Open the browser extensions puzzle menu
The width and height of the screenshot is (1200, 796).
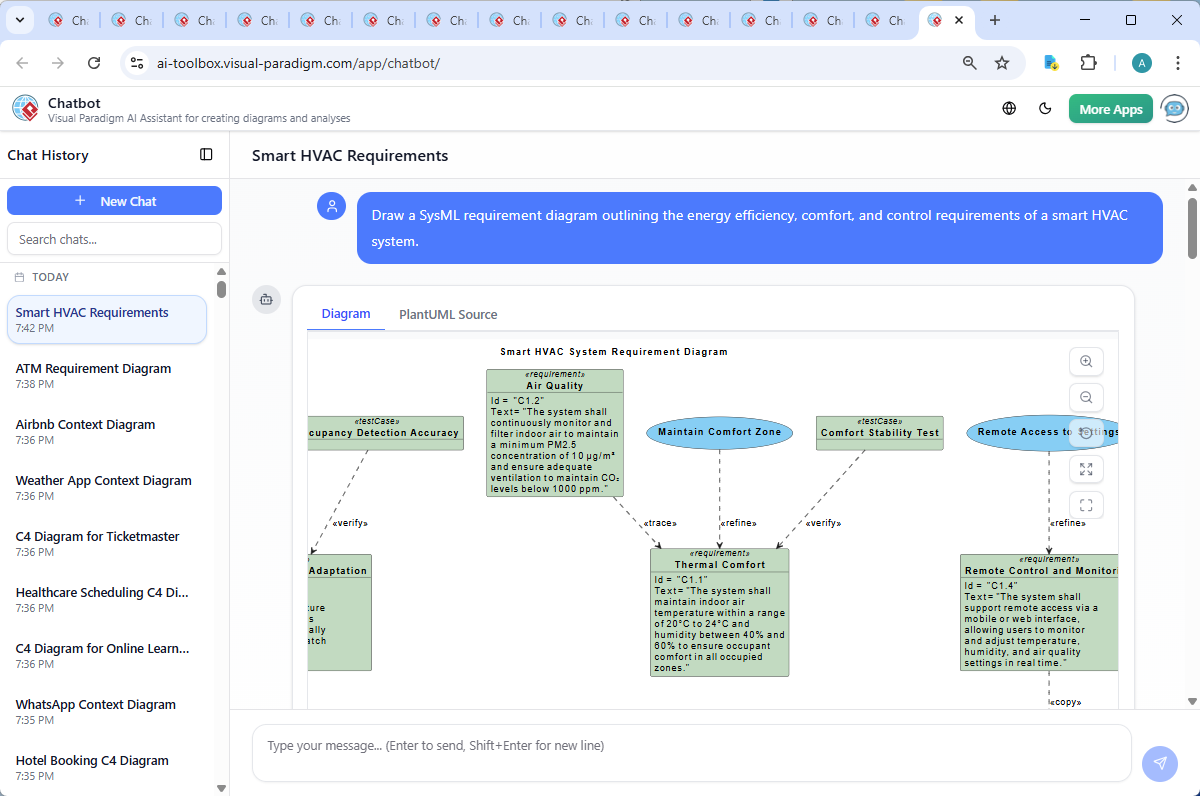pyautogui.click(x=1088, y=62)
